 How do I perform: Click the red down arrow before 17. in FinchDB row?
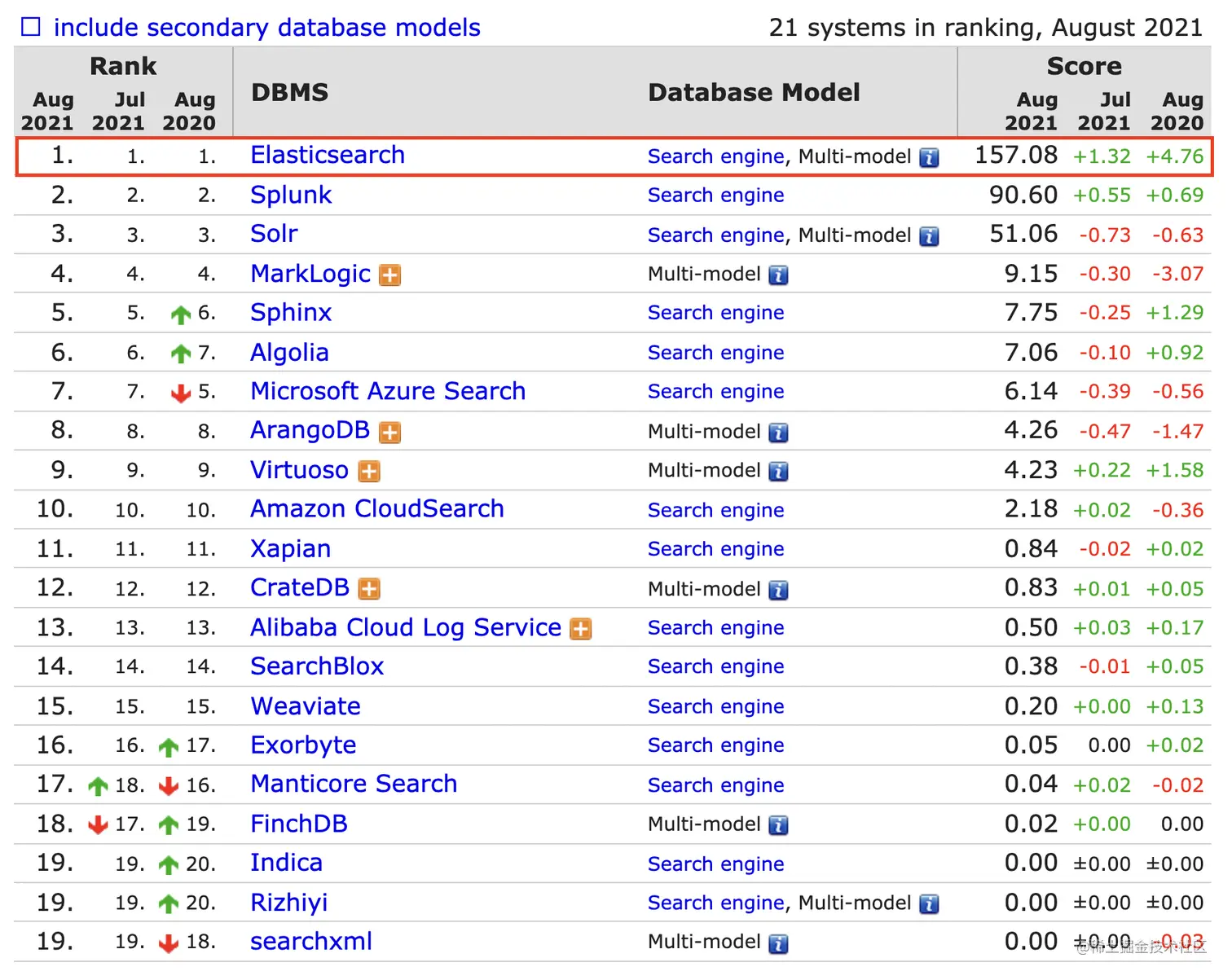point(98,825)
